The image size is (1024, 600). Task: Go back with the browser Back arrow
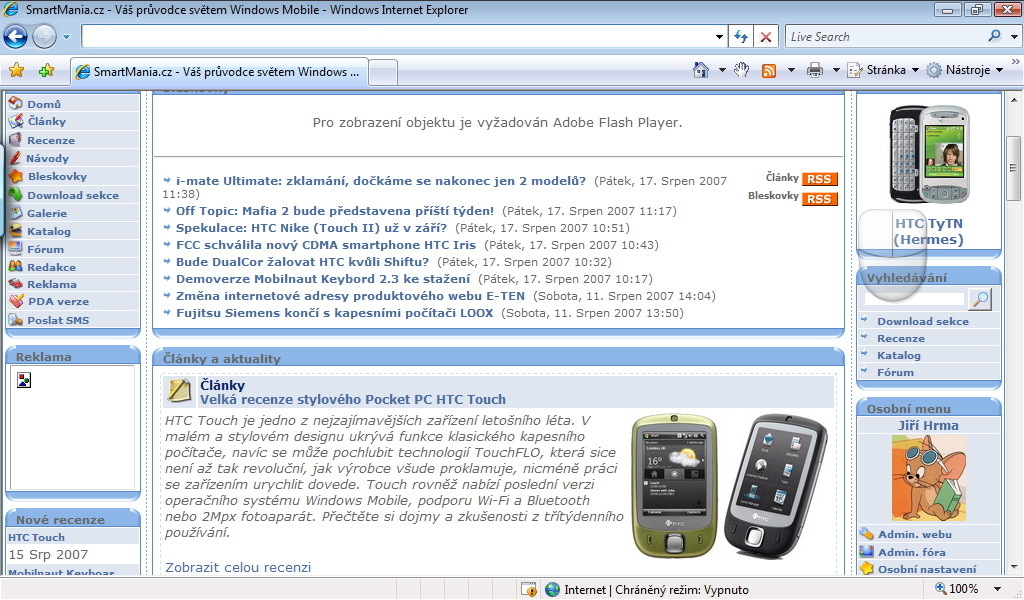click(x=16, y=37)
